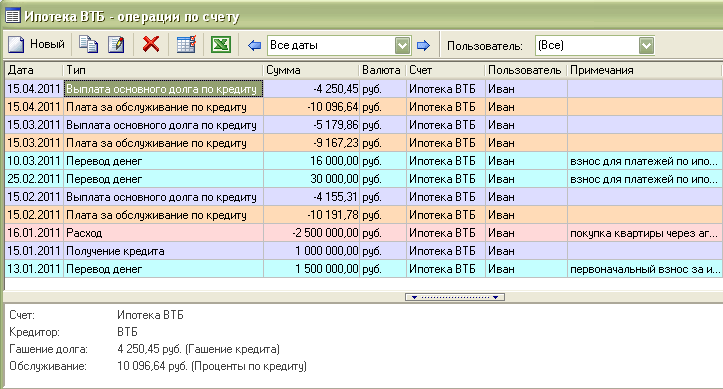
Task: Go to next date period arrow
Action: pyautogui.click(x=423, y=45)
